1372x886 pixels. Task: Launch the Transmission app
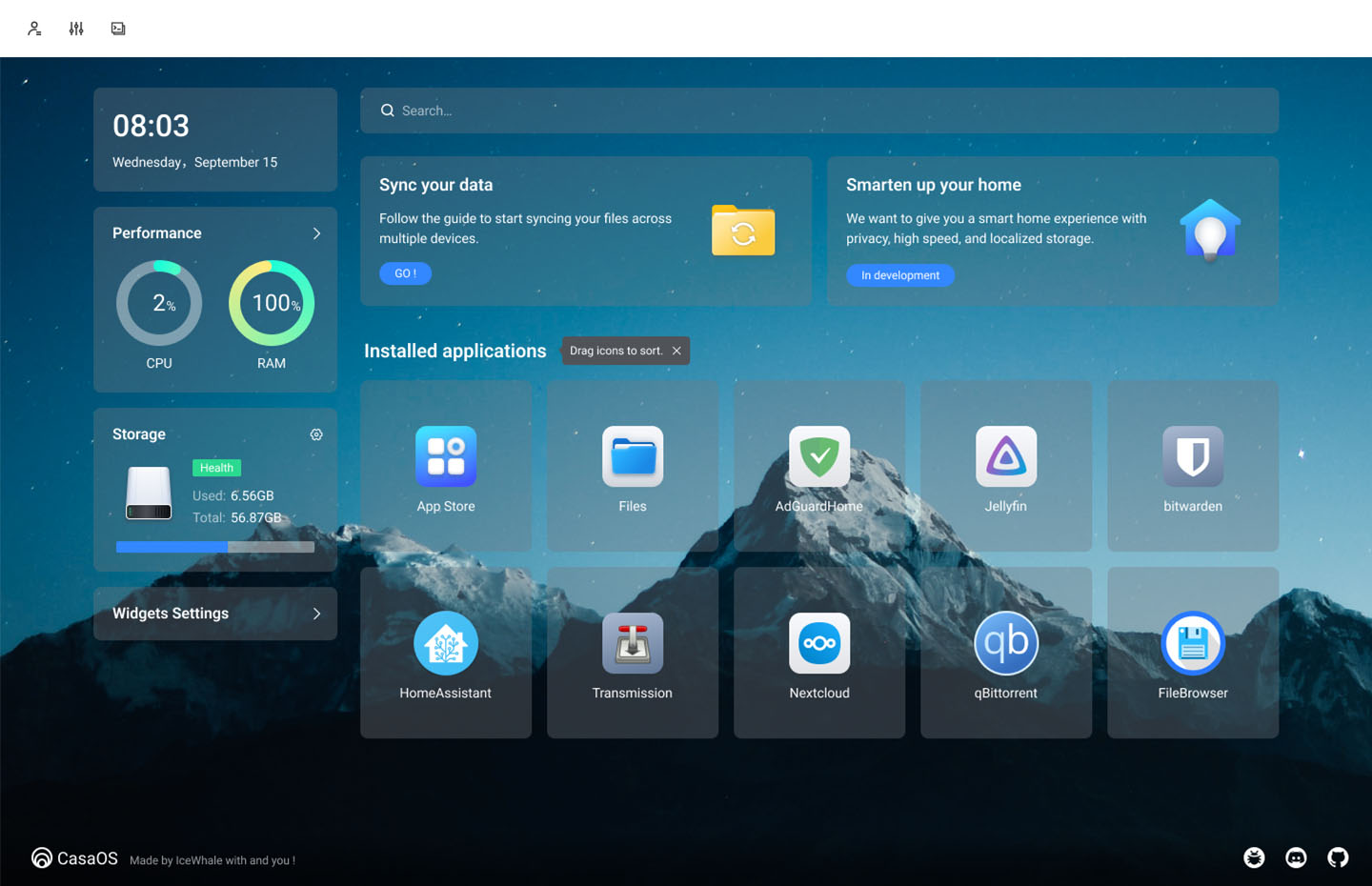pyautogui.click(x=632, y=644)
